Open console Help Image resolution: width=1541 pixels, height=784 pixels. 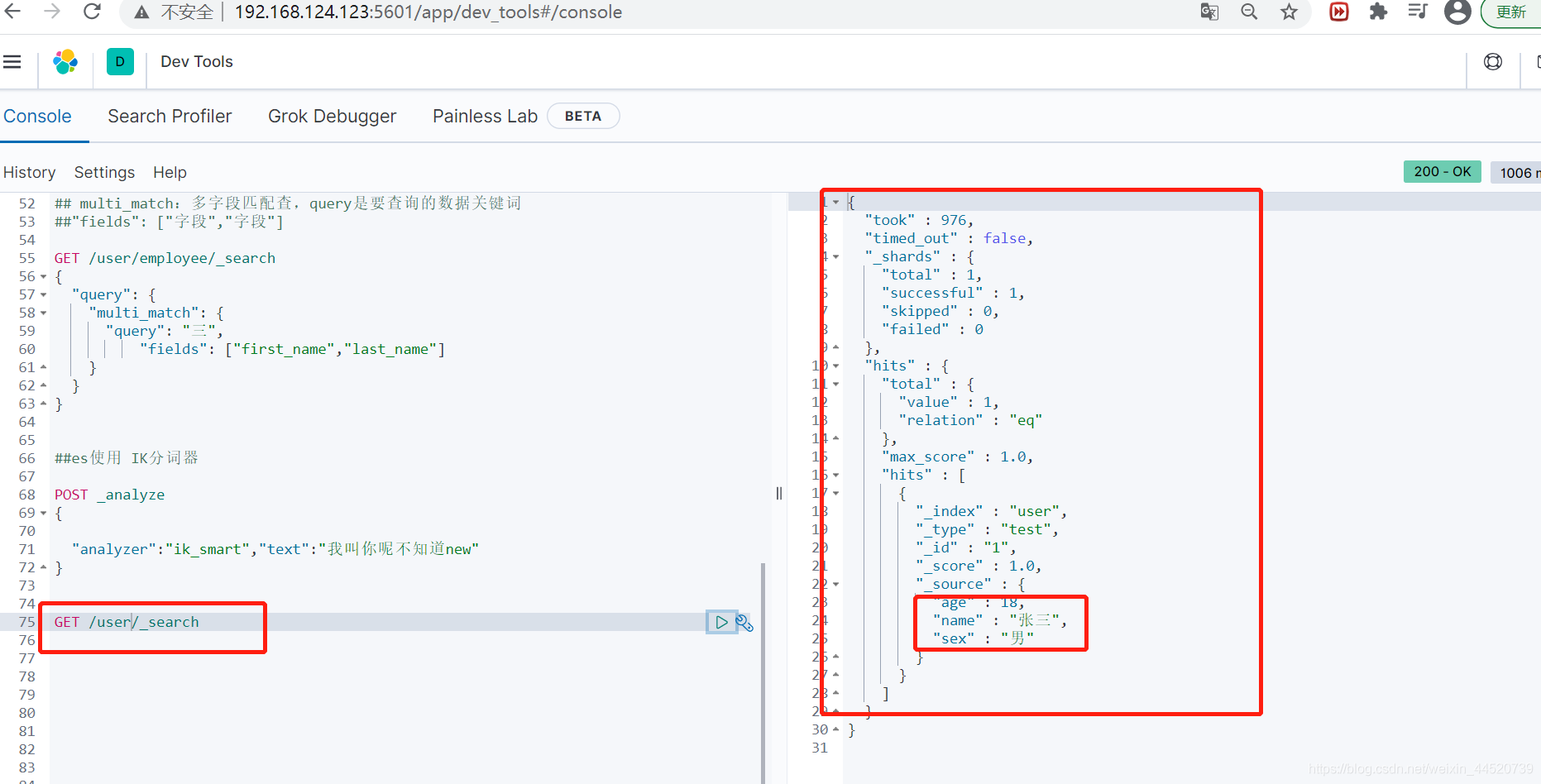(170, 172)
